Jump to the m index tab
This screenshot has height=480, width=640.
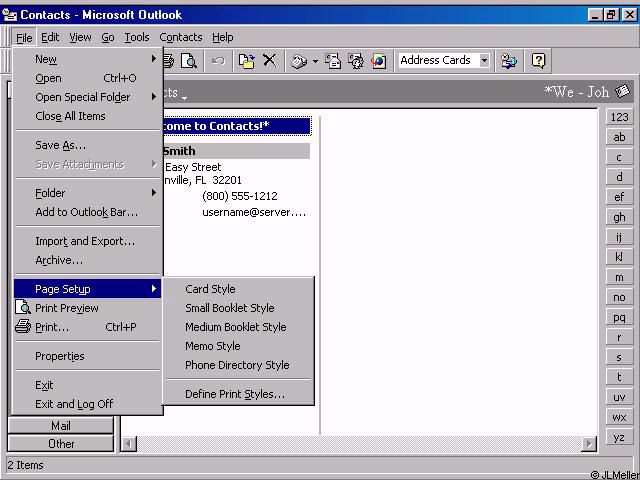[x=619, y=277]
